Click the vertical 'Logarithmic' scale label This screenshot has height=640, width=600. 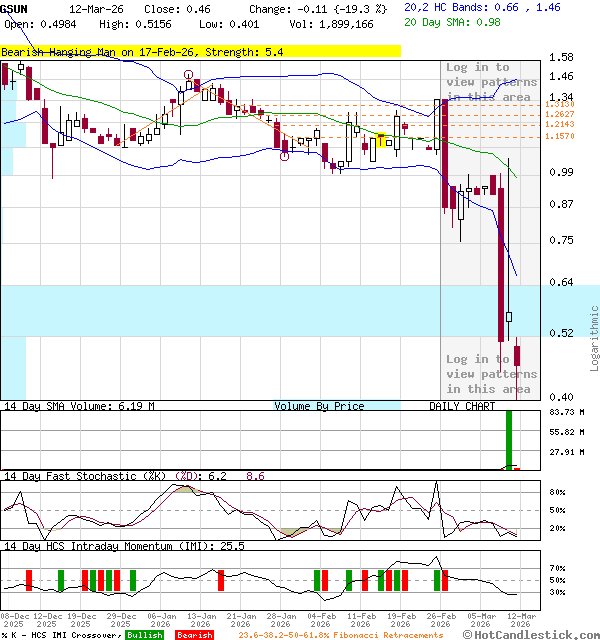[594, 337]
